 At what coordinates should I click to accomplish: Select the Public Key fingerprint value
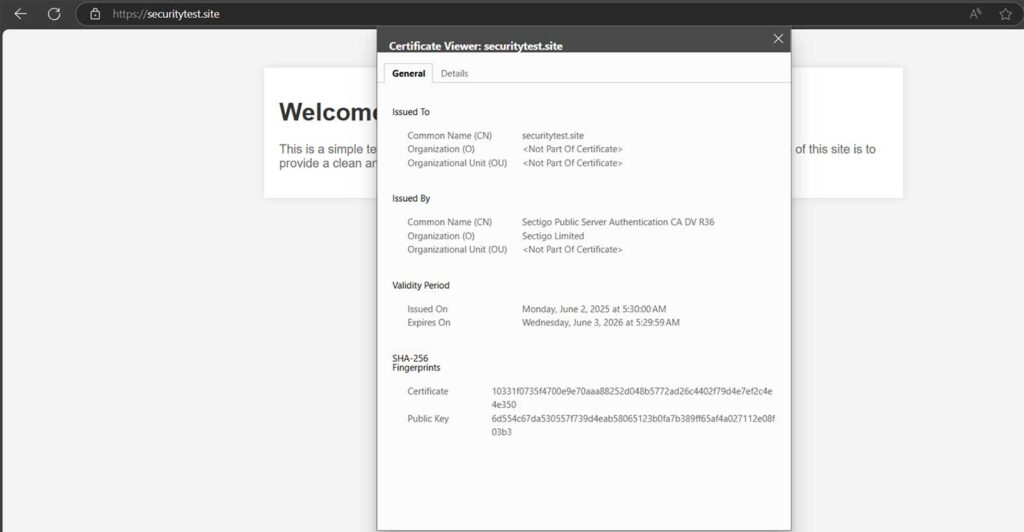point(633,425)
